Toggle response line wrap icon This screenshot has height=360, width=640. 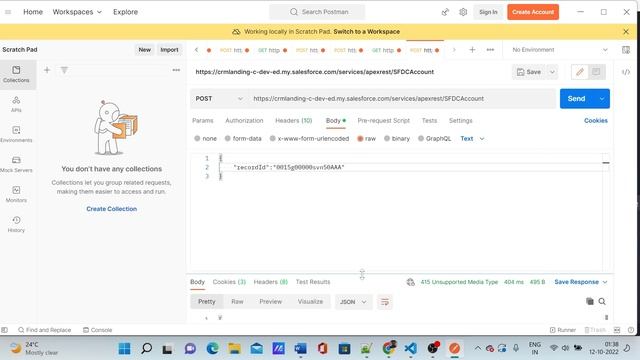click(384, 302)
